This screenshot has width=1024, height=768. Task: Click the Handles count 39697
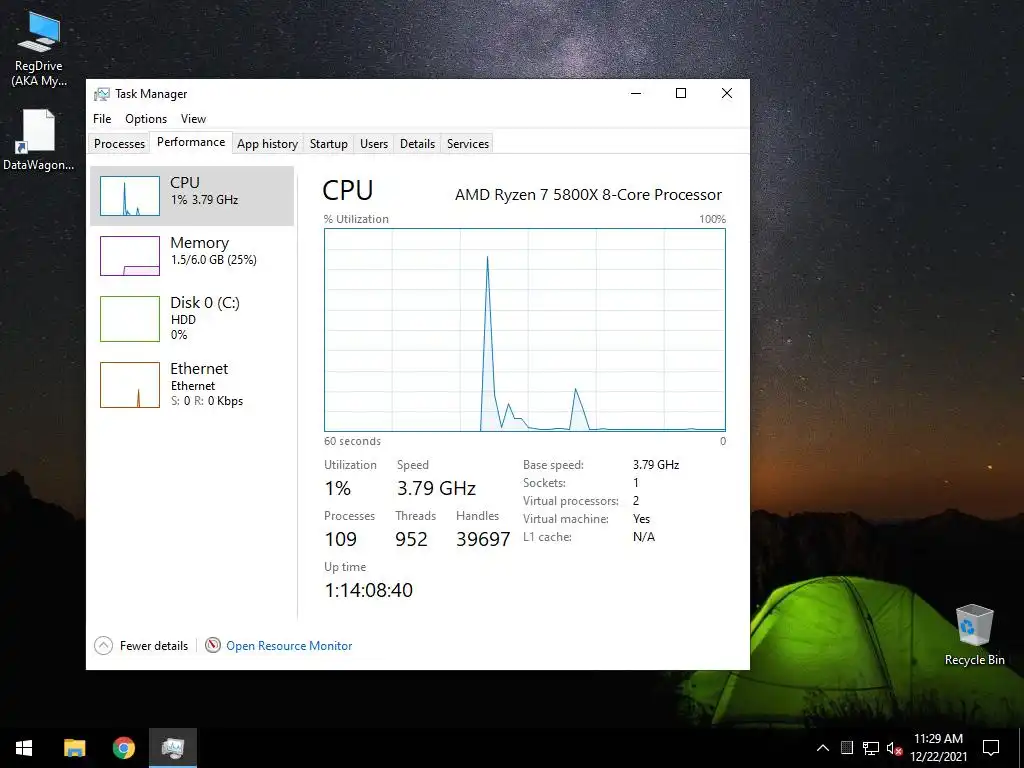[483, 539]
